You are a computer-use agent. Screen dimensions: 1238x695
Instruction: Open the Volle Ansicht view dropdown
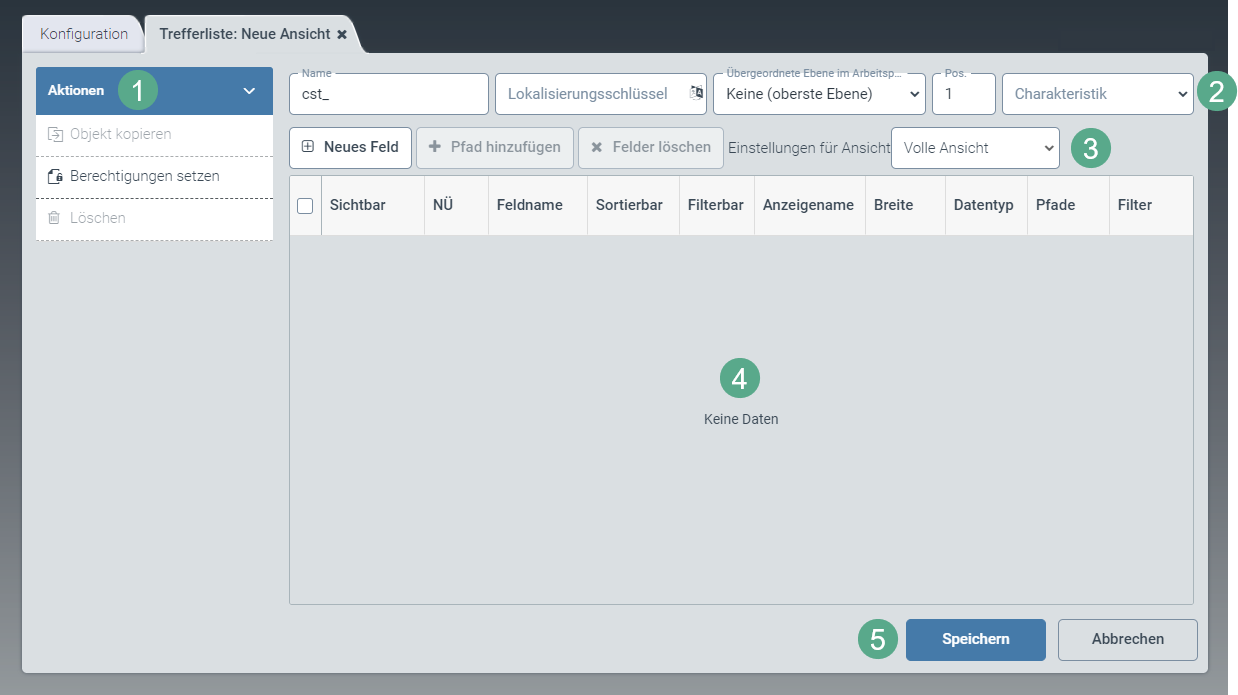(x=974, y=147)
